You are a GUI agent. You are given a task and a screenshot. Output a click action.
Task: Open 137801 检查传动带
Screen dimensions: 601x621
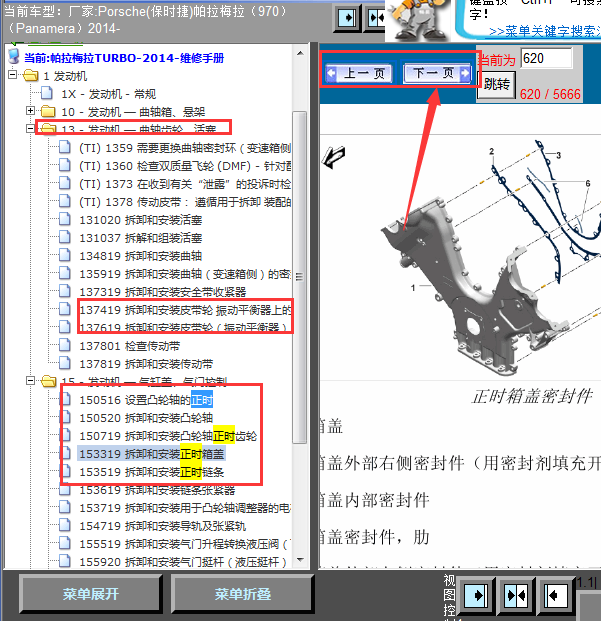click(129, 346)
